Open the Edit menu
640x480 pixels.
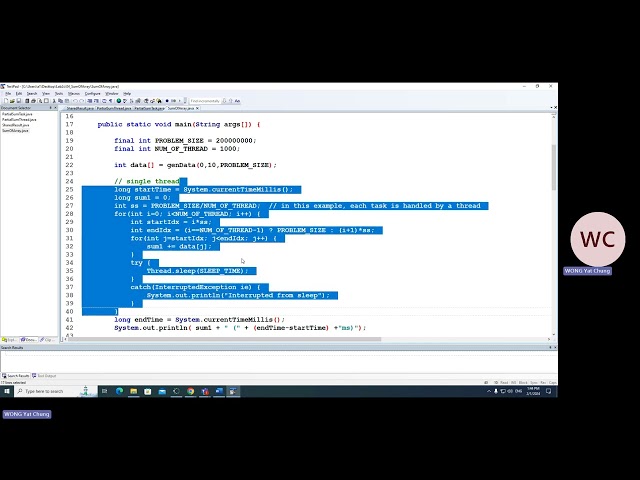click(x=19, y=93)
